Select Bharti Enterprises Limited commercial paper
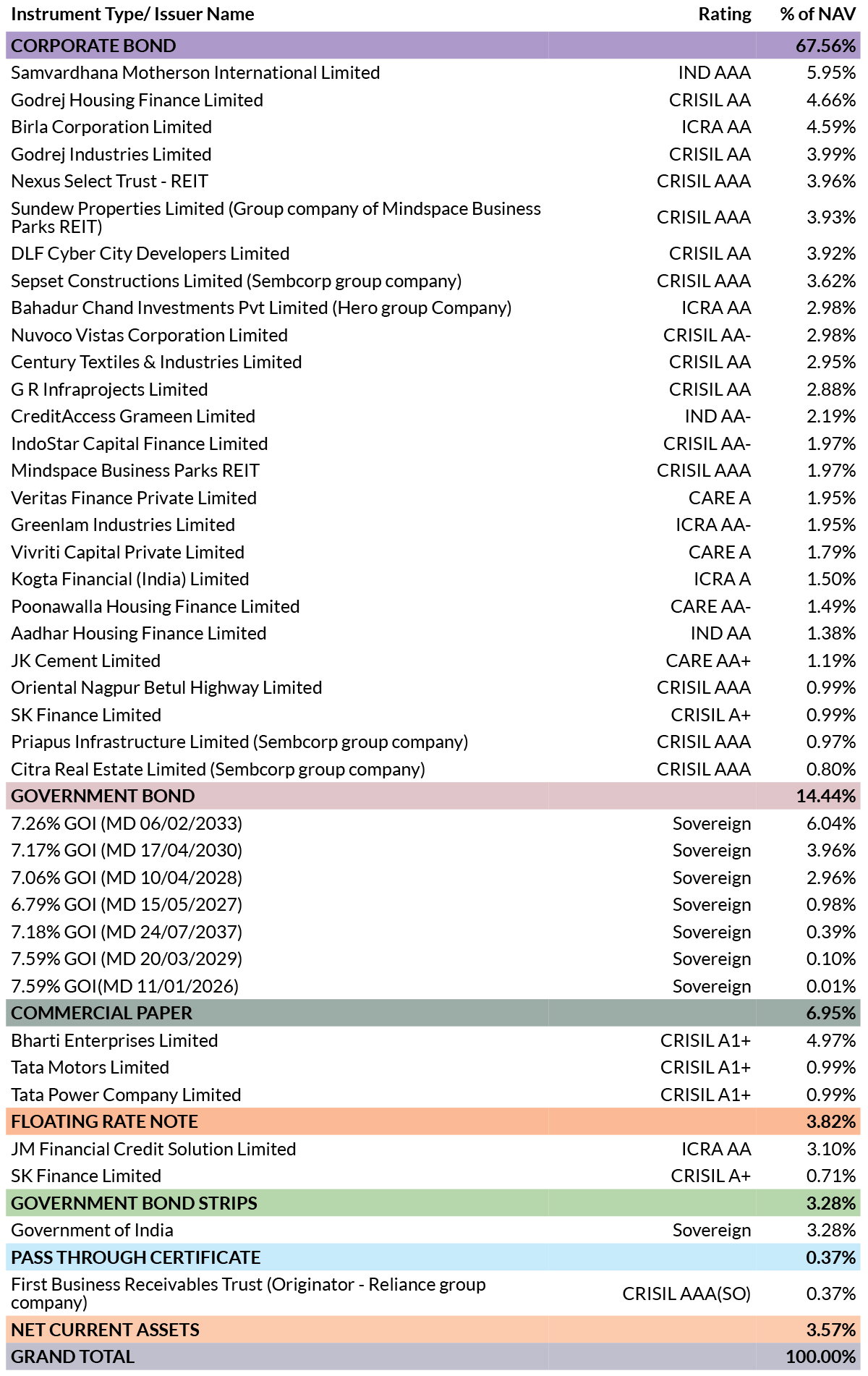This screenshot has width=868, height=1376. point(114,1040)
